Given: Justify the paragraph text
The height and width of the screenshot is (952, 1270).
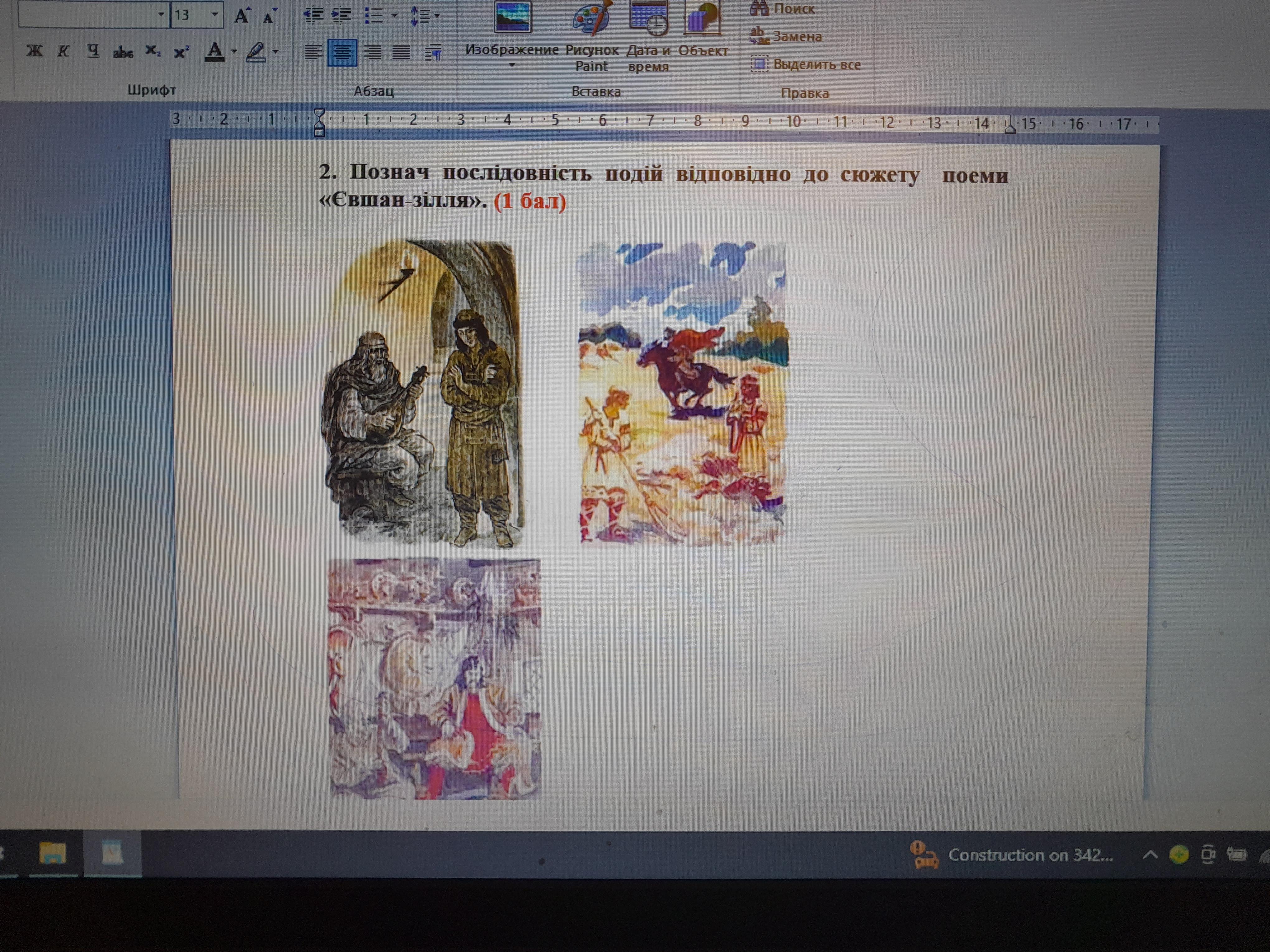Looking at the screenshot, I should pyautogui.click(x=401, y=54).
